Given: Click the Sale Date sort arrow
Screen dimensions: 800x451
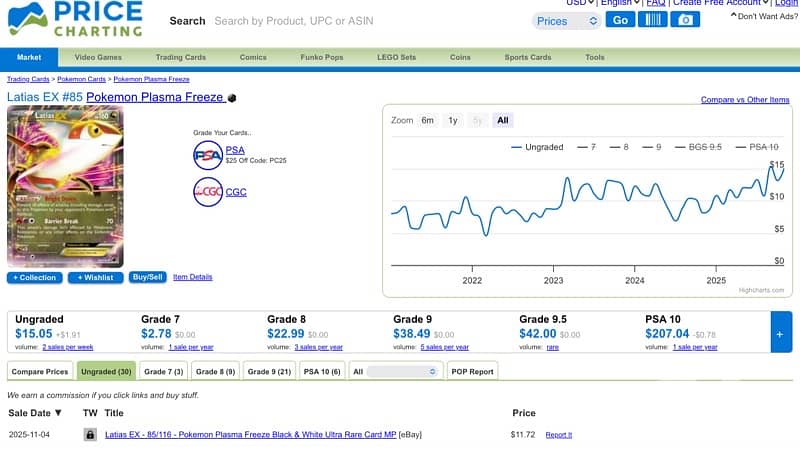Looking at the screenshot, I should (58, 412).
